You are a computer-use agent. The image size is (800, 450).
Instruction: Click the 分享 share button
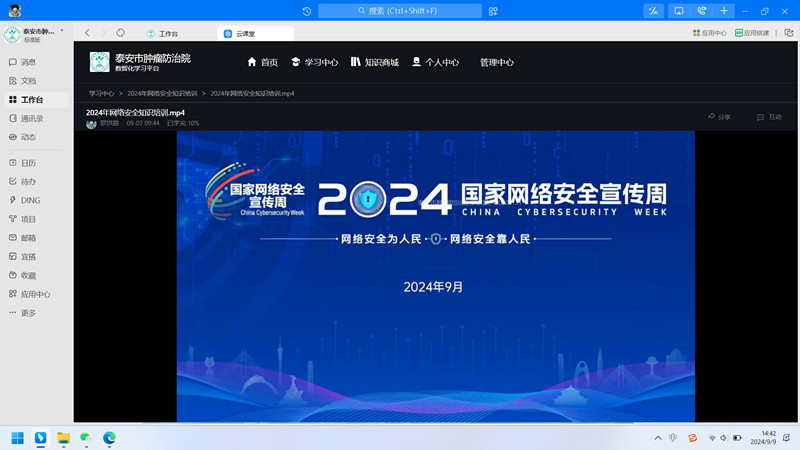pos(719,117)
